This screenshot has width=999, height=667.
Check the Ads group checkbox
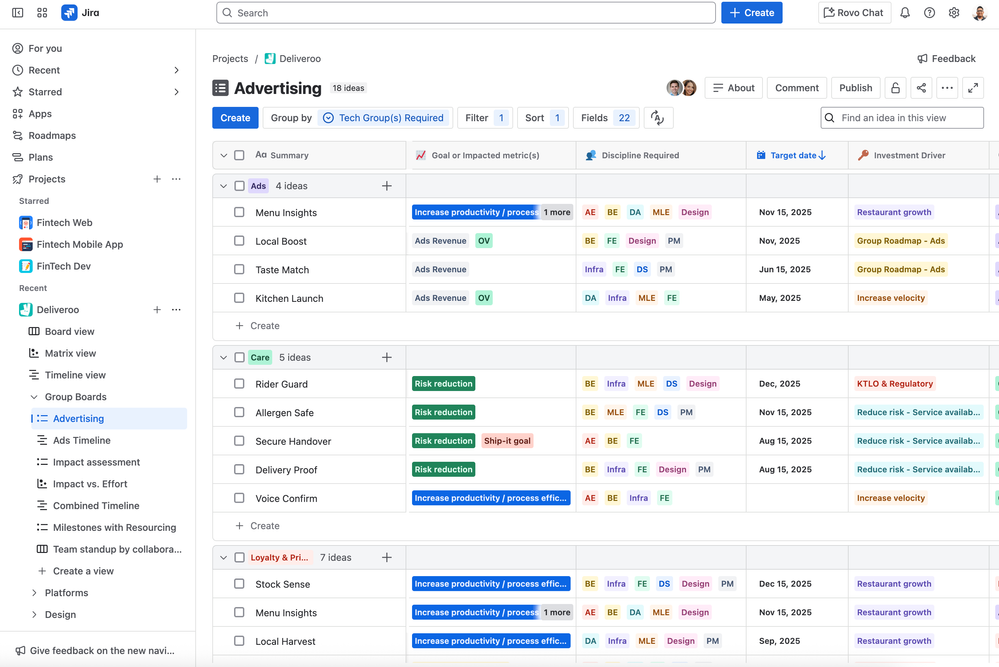click(239, 186)
